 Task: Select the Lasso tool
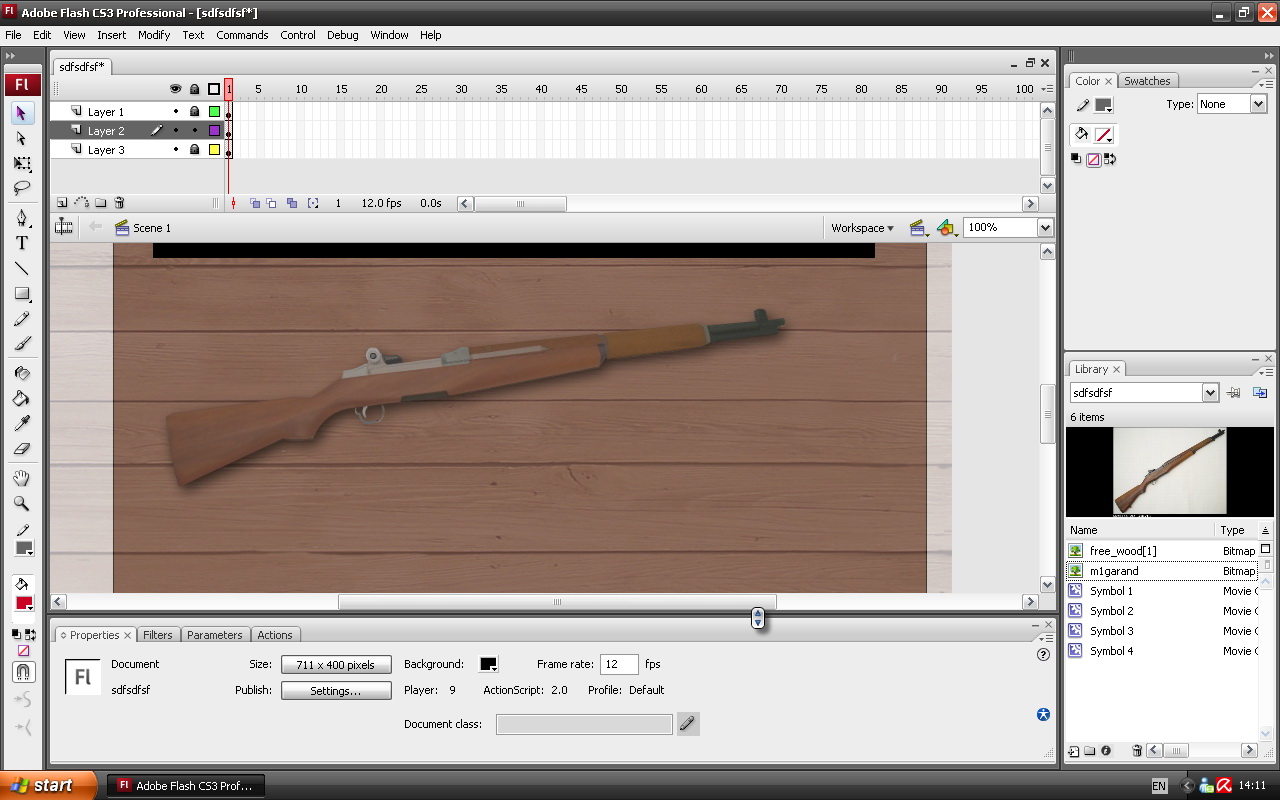coord(22,188)
